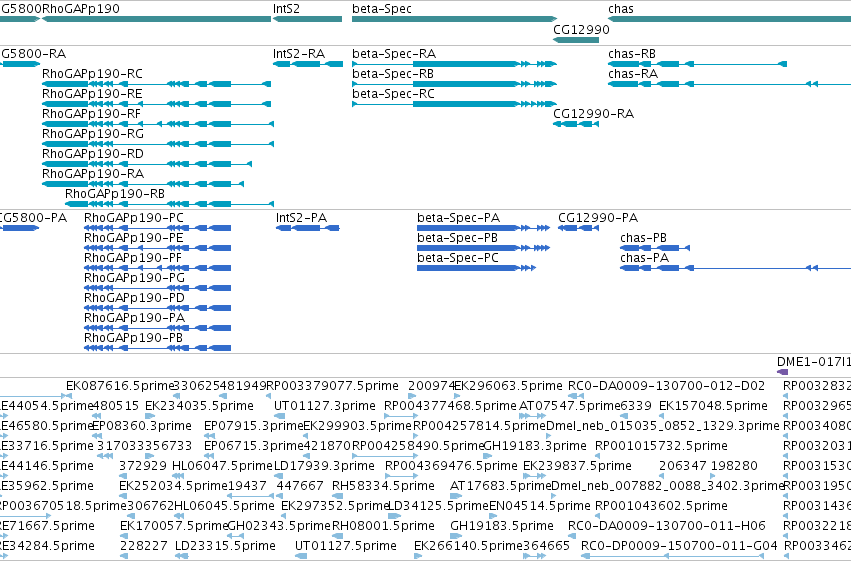Click the beta-Spec-RA transcript label

[393, 54]
